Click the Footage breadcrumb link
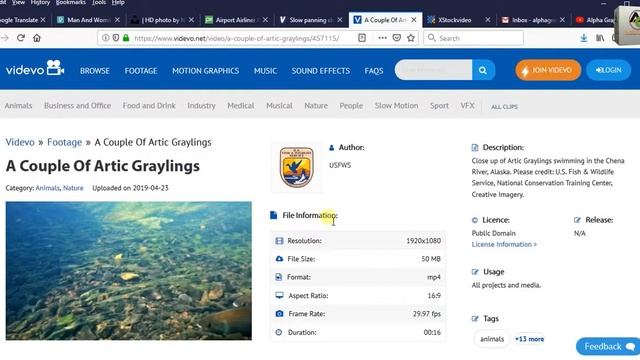This screenshot has width=640, height=360. (64, 142)
